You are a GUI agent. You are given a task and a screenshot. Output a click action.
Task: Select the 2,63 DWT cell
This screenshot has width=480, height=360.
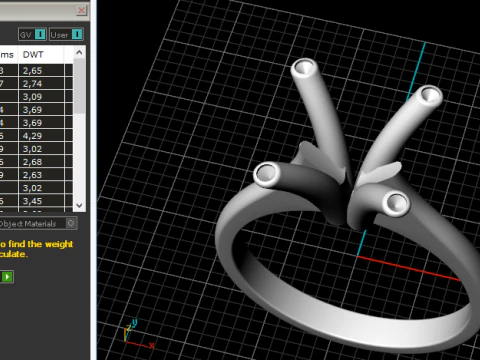[x=41, y=175]
